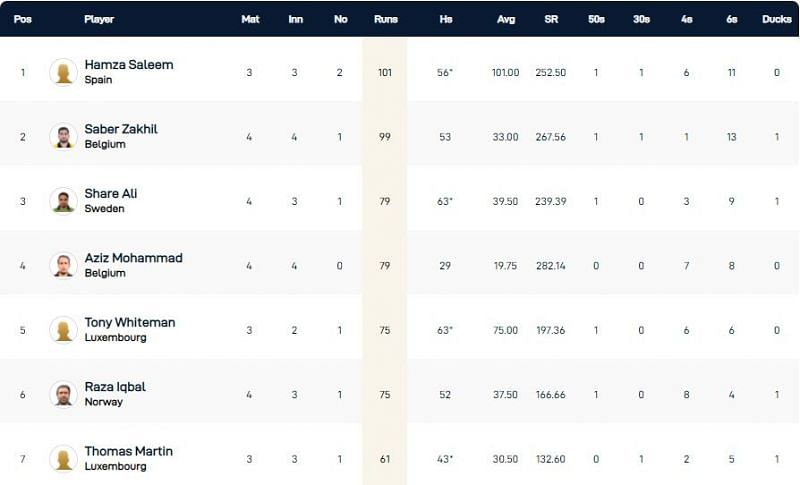Click Thomas Martin's avatar icon

click(63, 458)
